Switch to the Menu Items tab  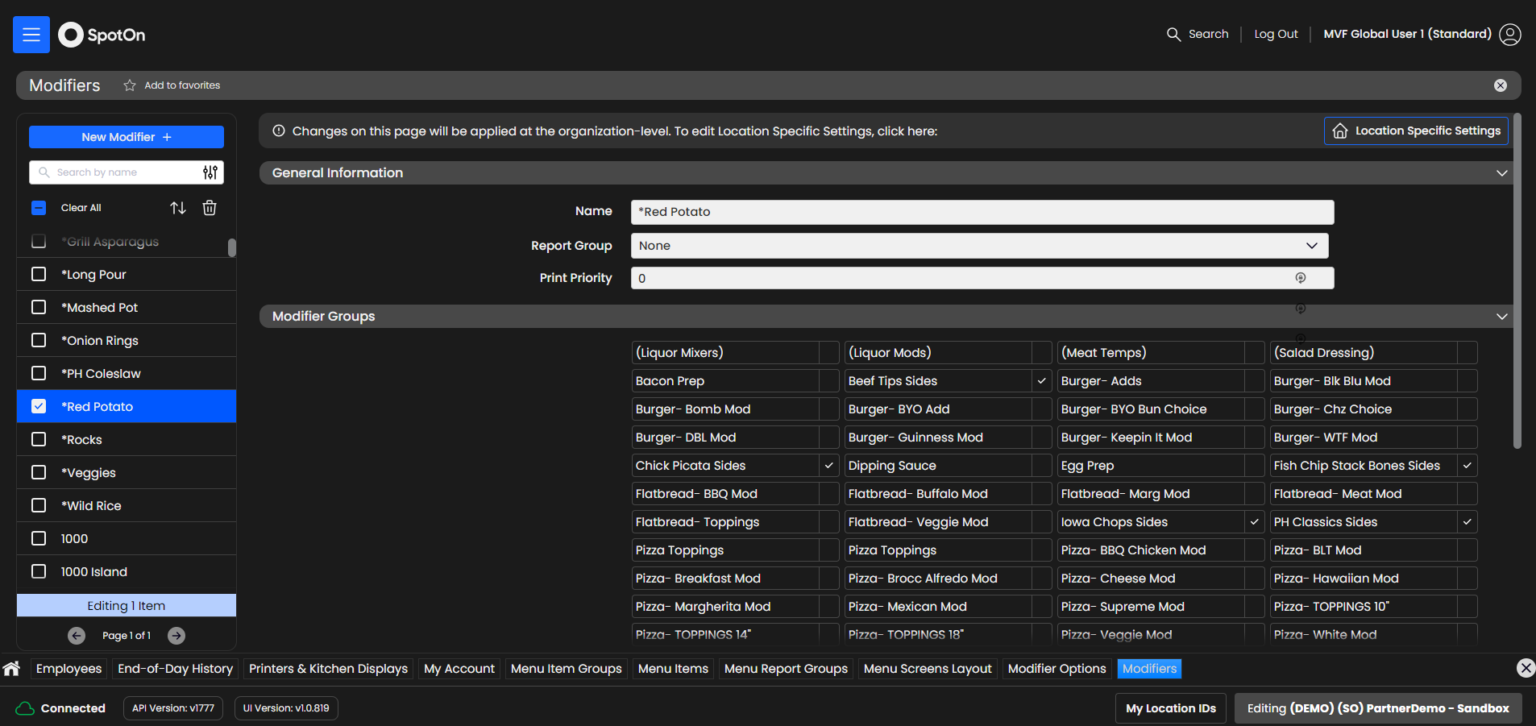673,669
